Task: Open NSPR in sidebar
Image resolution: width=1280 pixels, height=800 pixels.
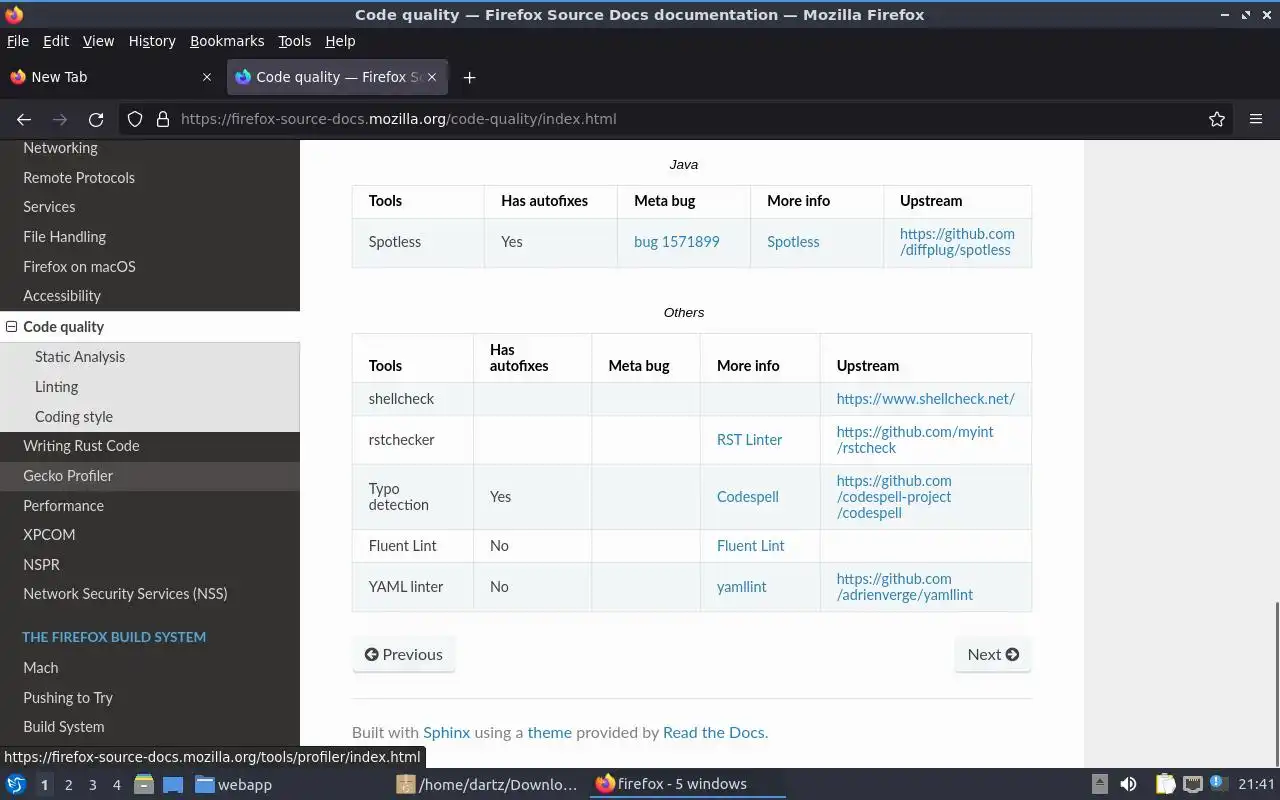Action: point(150,565)
